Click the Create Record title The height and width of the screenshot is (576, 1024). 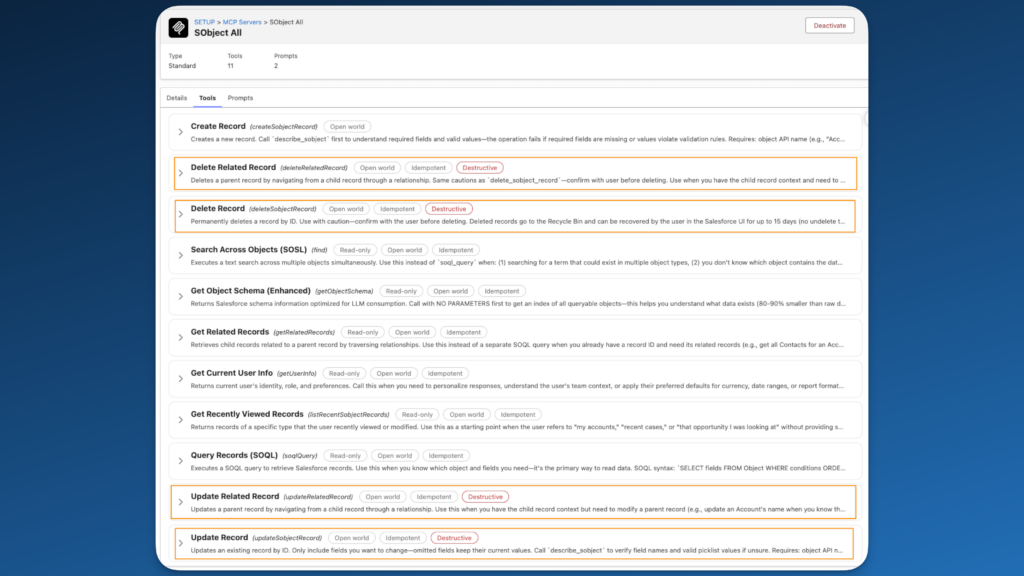pyautogui.click(x=218, y=126)
